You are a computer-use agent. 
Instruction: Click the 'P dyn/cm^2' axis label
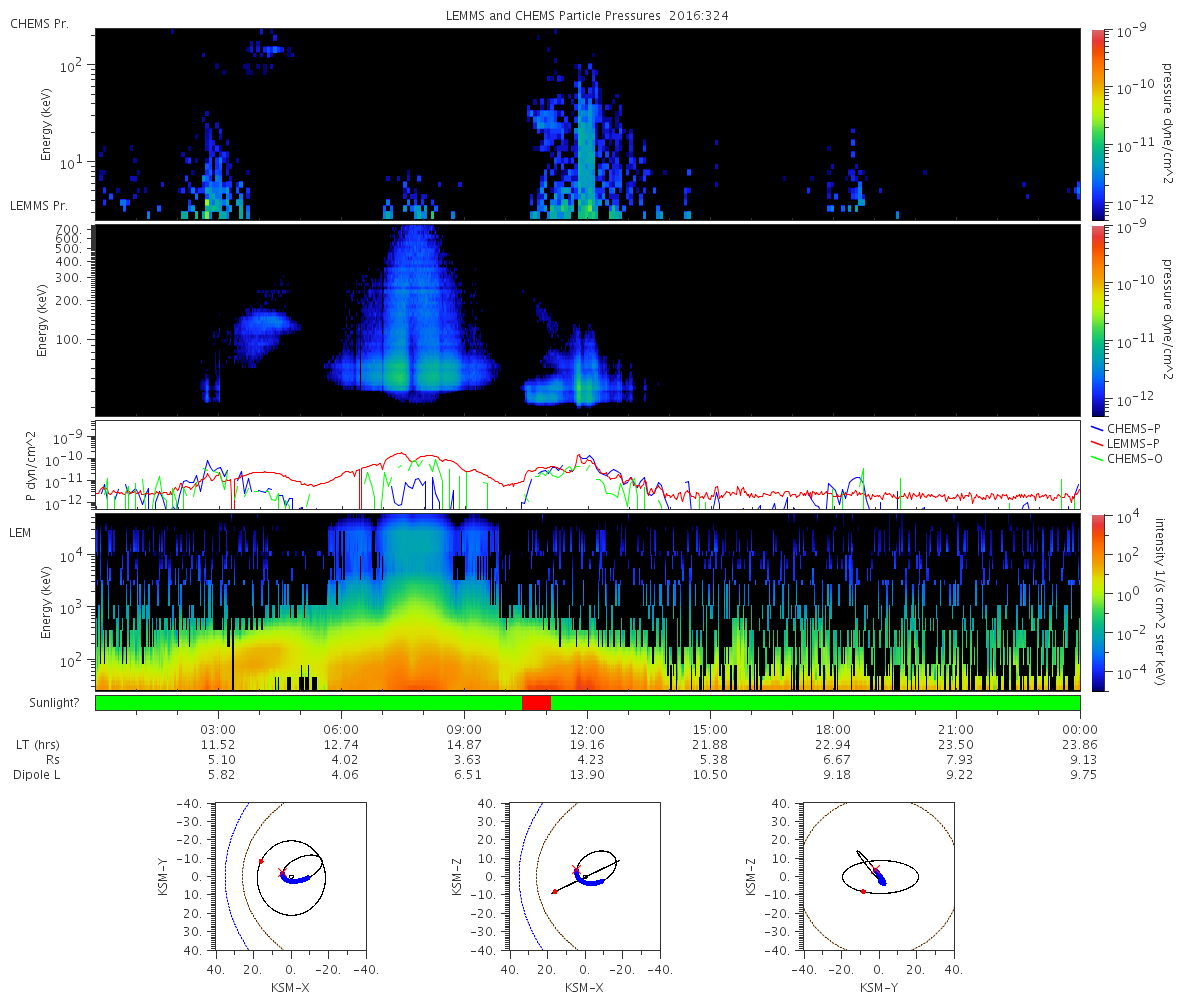[33, 468]
